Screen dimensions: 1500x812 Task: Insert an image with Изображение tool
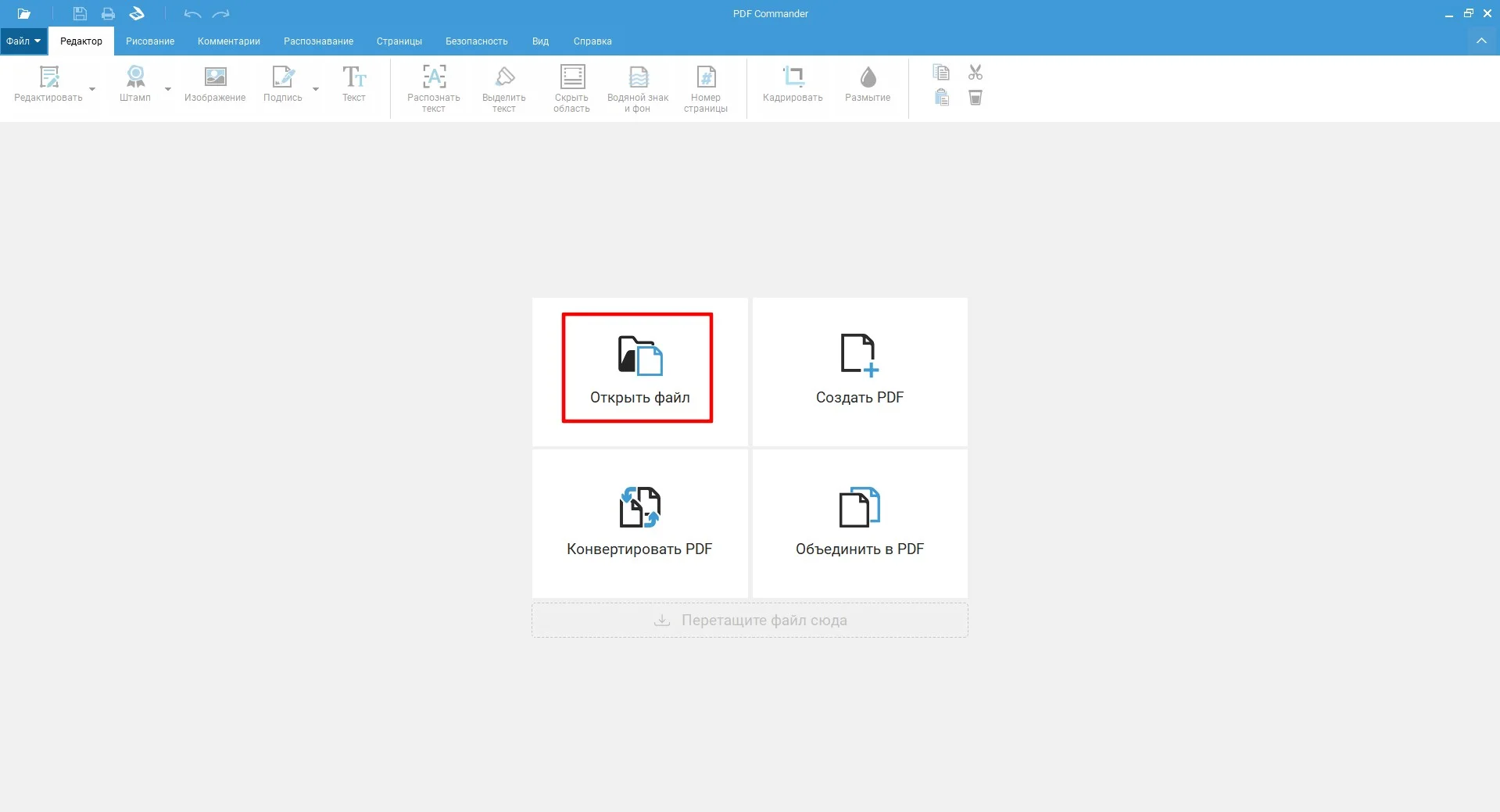click(x=215, y=84)
